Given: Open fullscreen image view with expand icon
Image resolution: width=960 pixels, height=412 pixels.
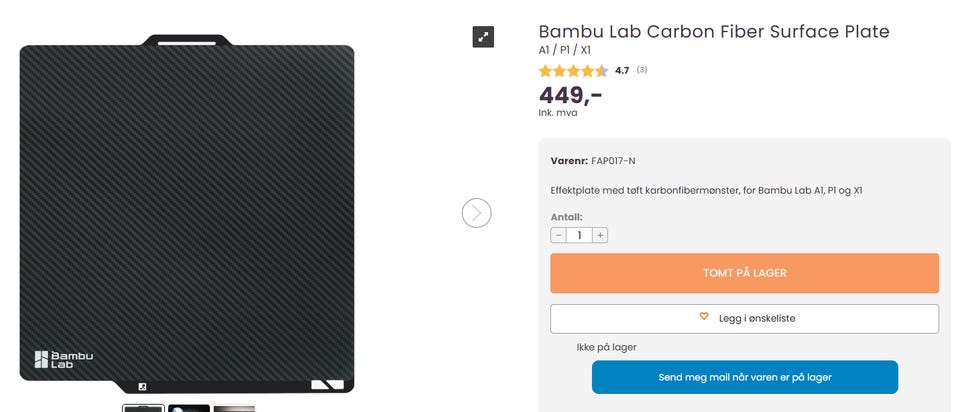Looking at the screenshot, I should pos(483,37).
